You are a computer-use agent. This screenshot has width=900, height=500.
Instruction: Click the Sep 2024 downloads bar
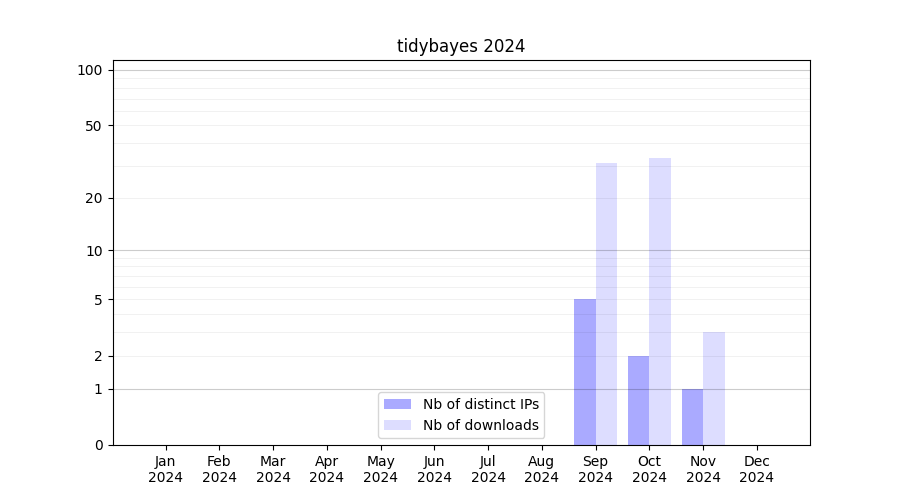[x=606, y=304]
